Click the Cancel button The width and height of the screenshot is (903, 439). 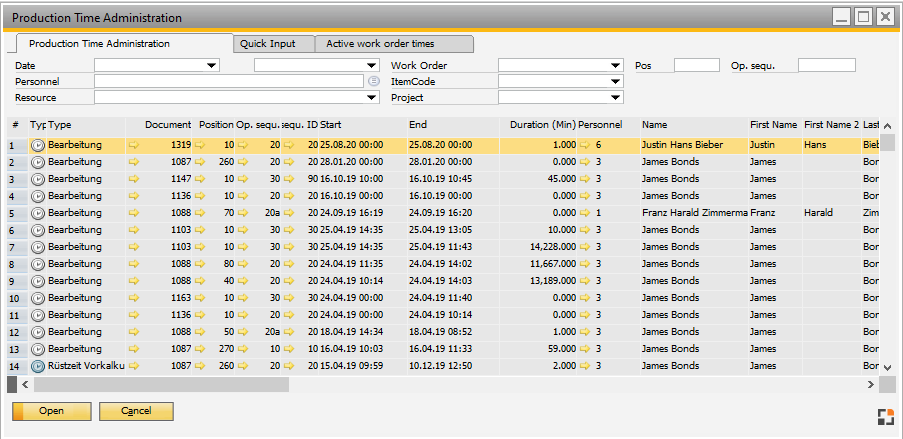(136, 411)
